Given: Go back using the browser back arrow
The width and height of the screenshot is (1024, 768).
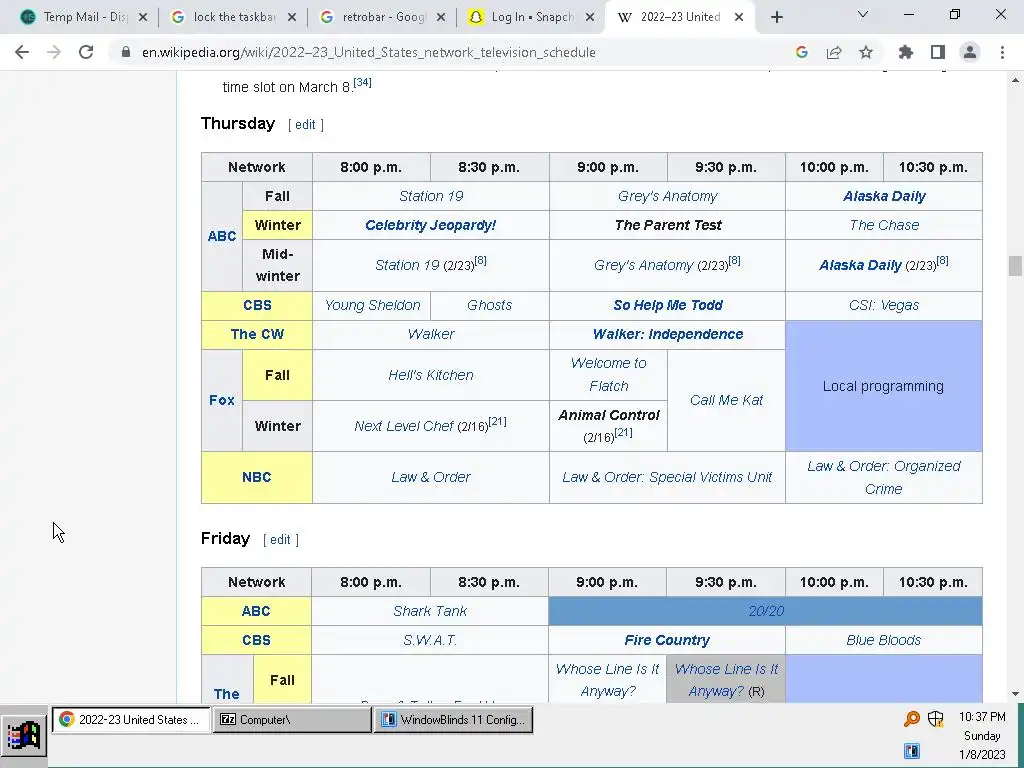Looking at the screenshot, I should click(x=22, y=52).
